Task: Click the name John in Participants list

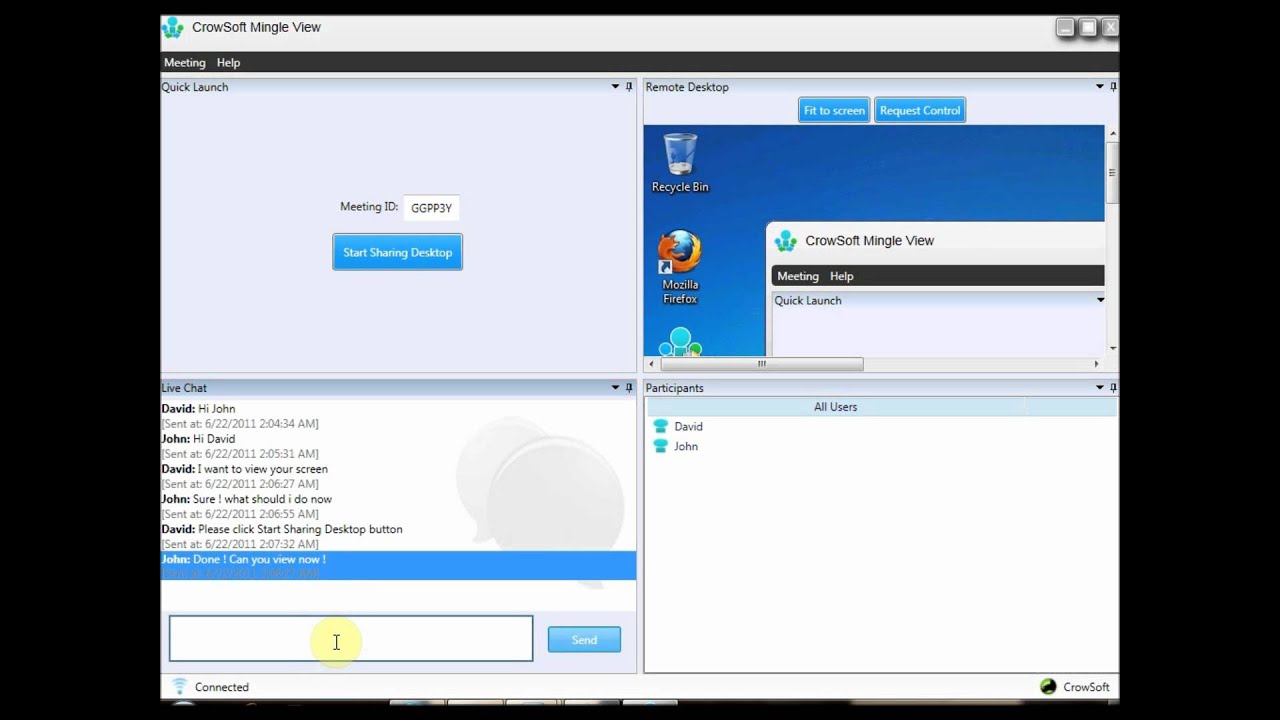Action: (686, 446)
